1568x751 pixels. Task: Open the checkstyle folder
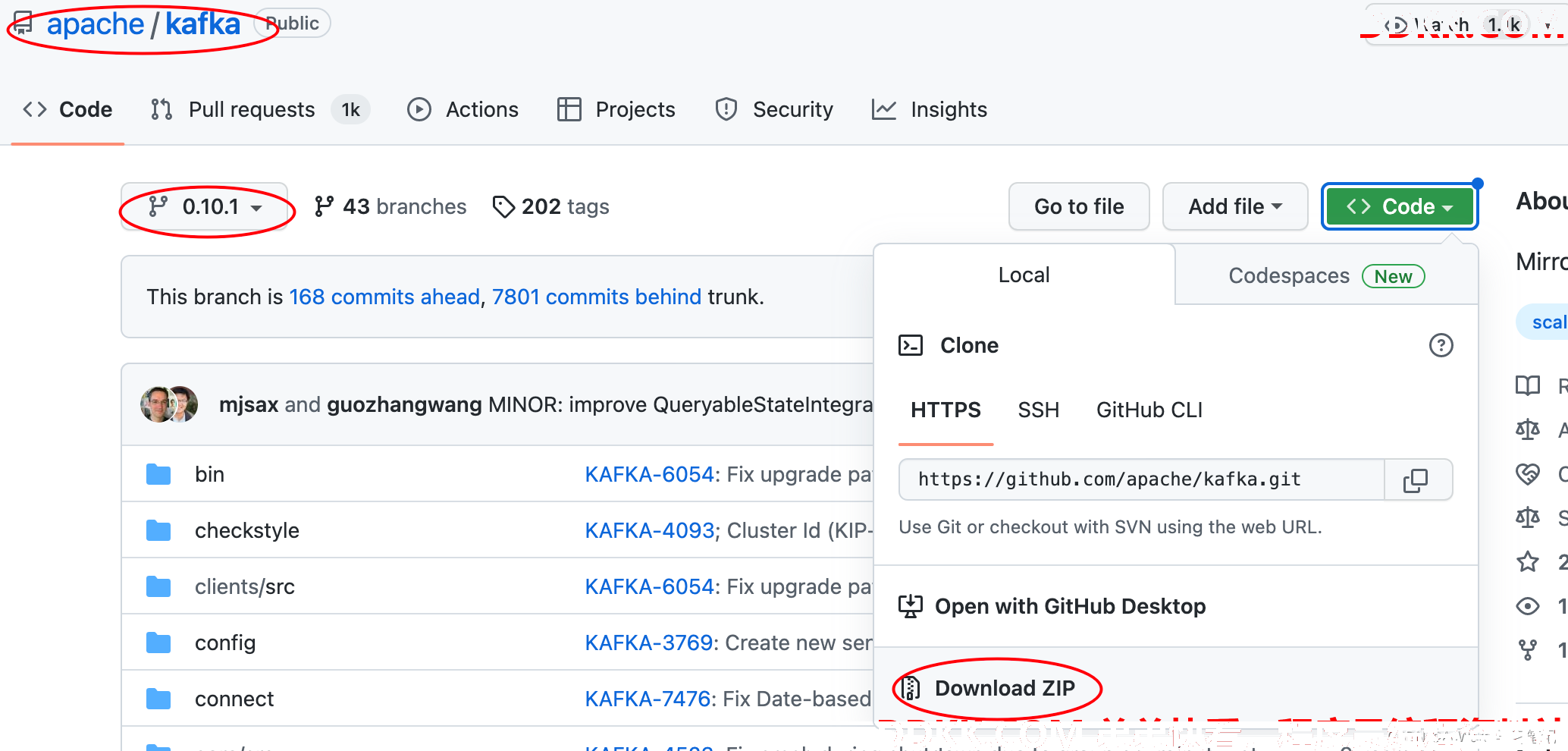point(246,530)
